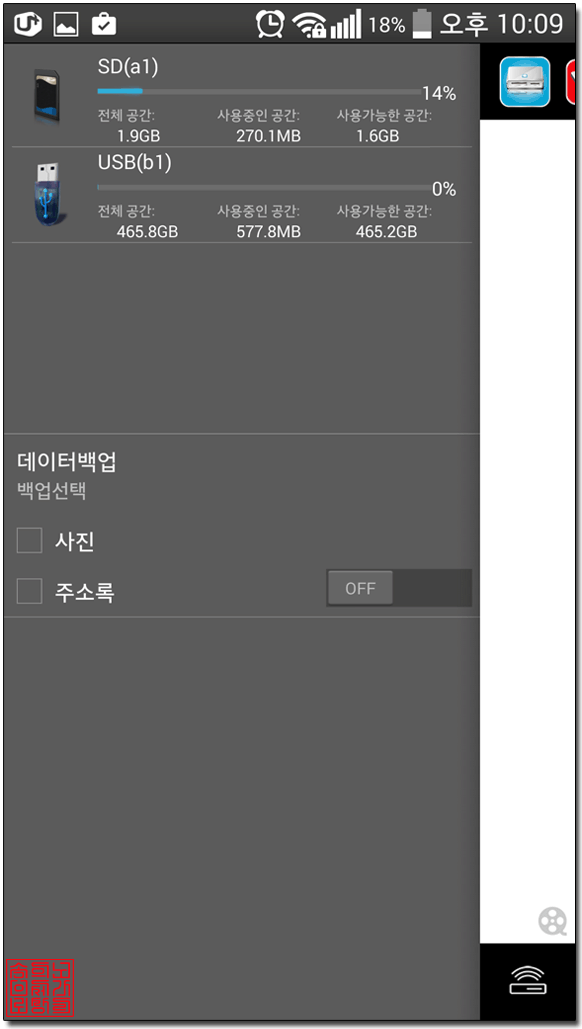
Task: Check the 주소록 backup checkbox
Action: 30,591
